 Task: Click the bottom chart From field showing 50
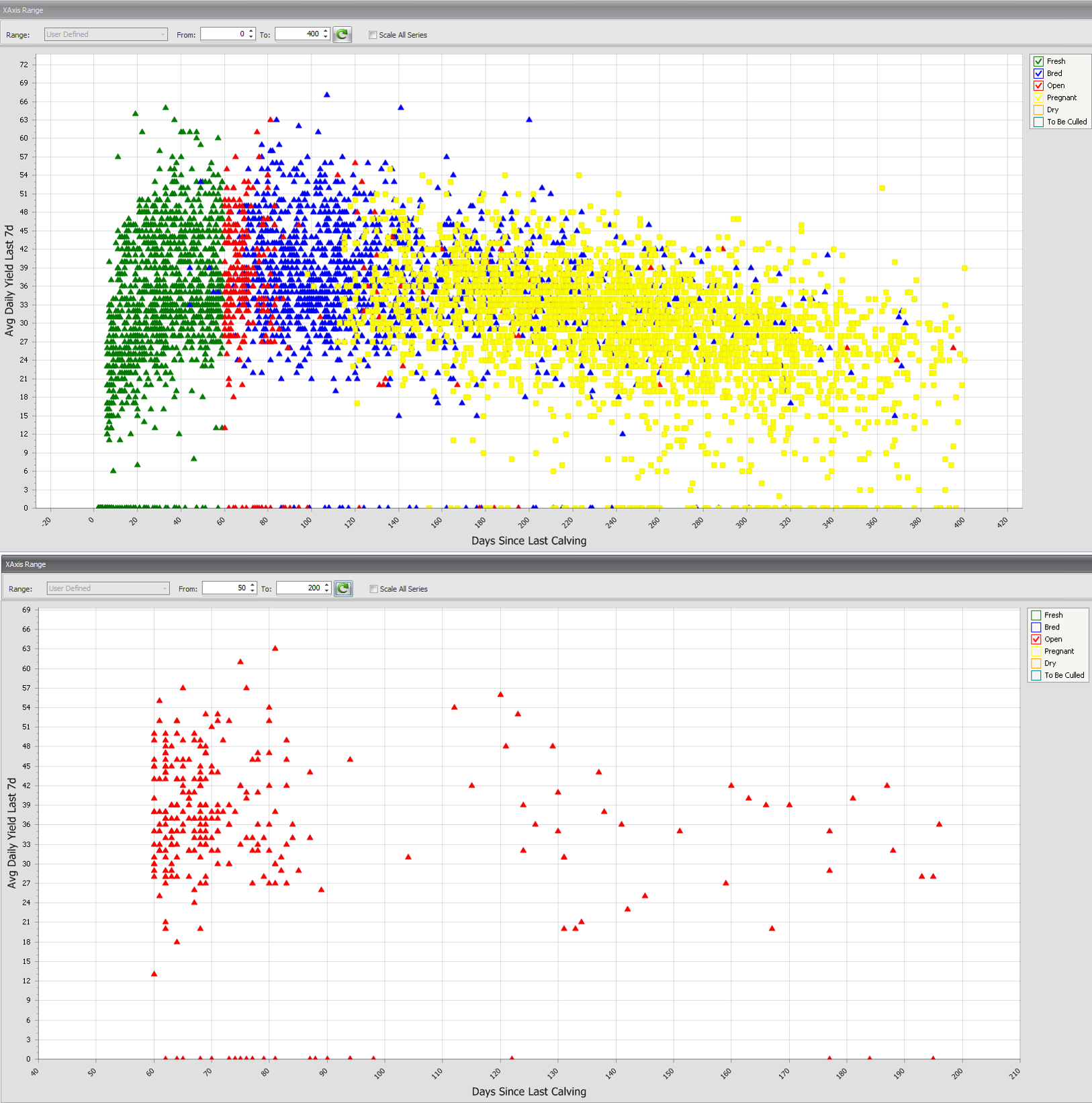tap(225, 588)
